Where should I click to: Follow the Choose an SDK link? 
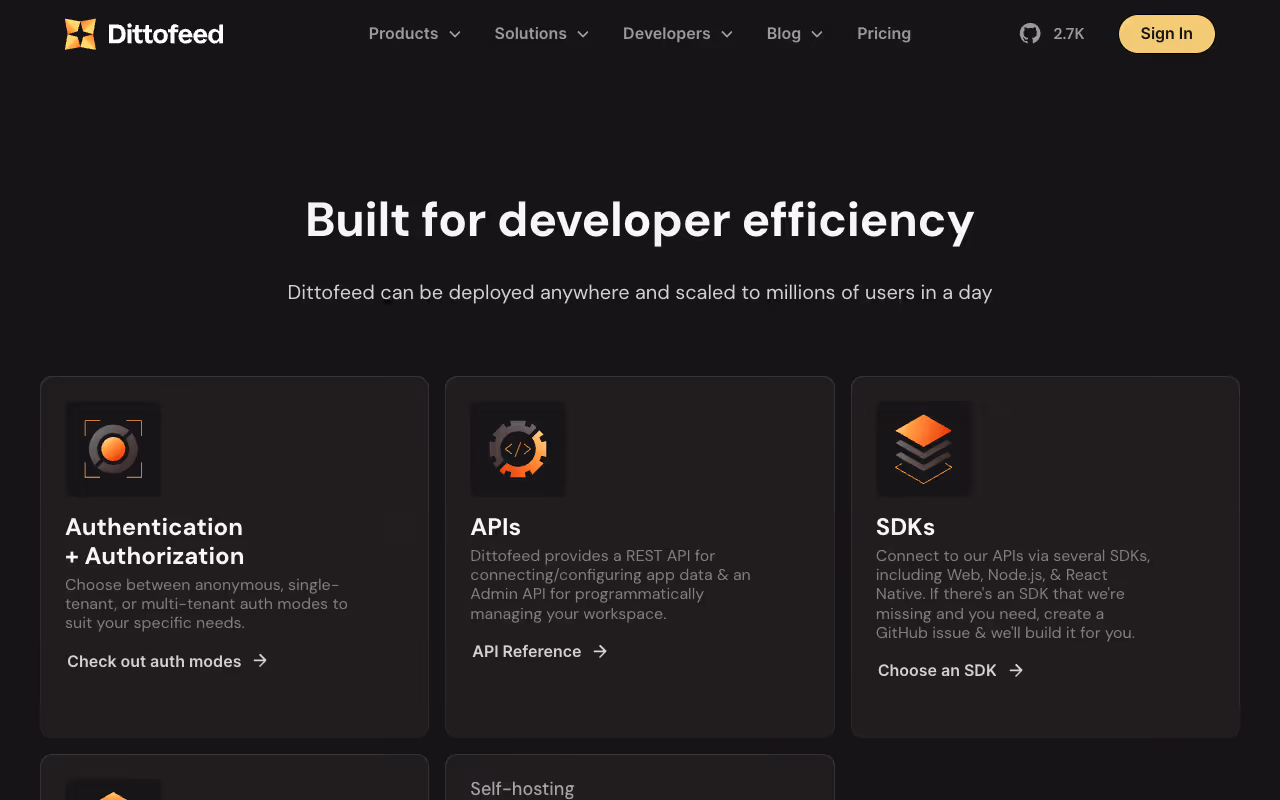pyautogui.click(x=951, y=670)
